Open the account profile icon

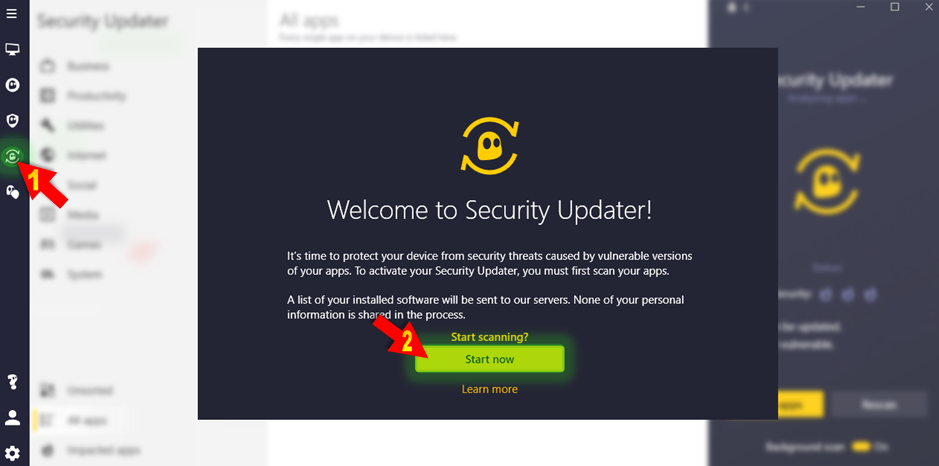point(12,417)
